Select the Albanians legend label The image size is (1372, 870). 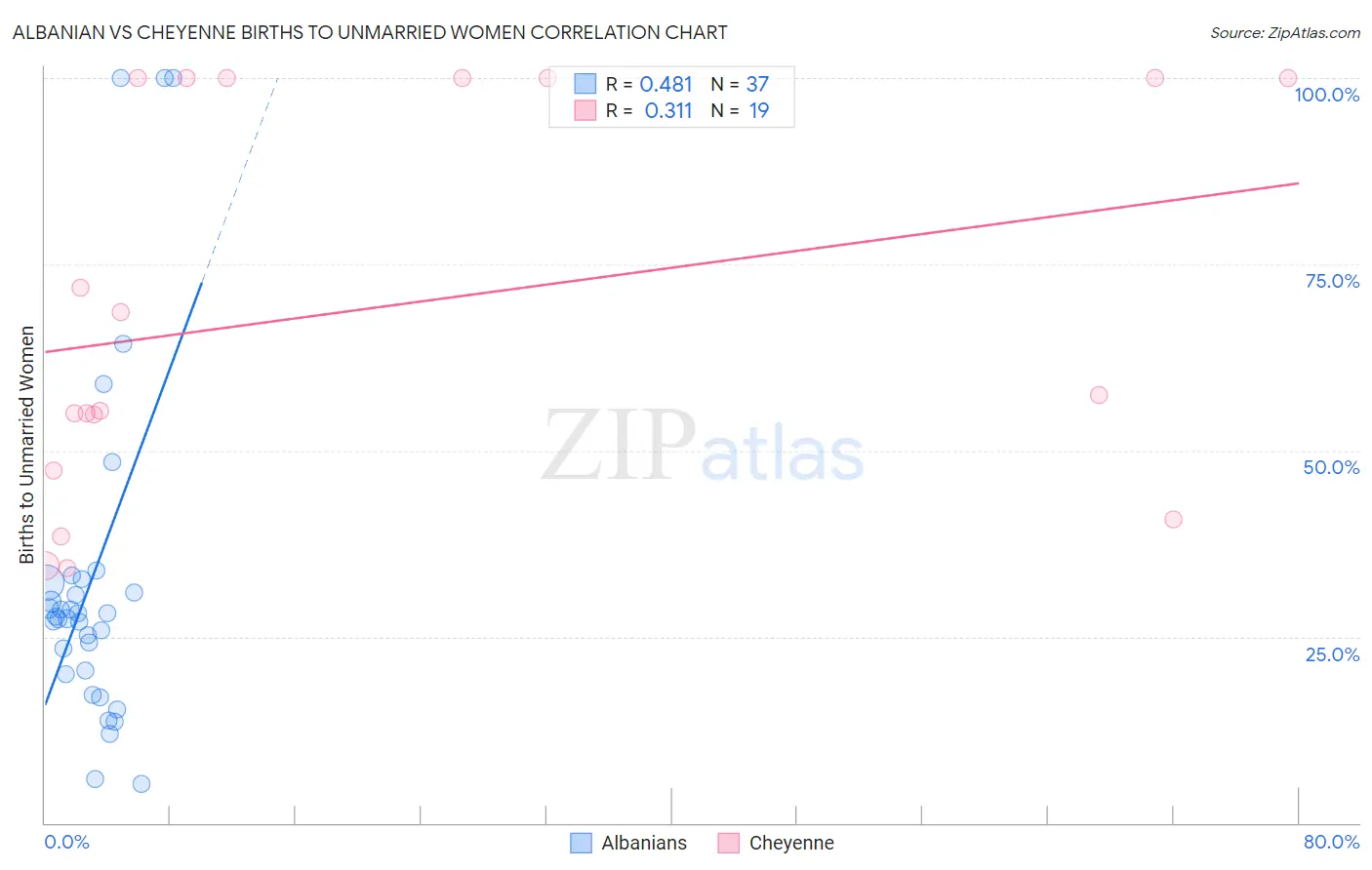(644, 843)
